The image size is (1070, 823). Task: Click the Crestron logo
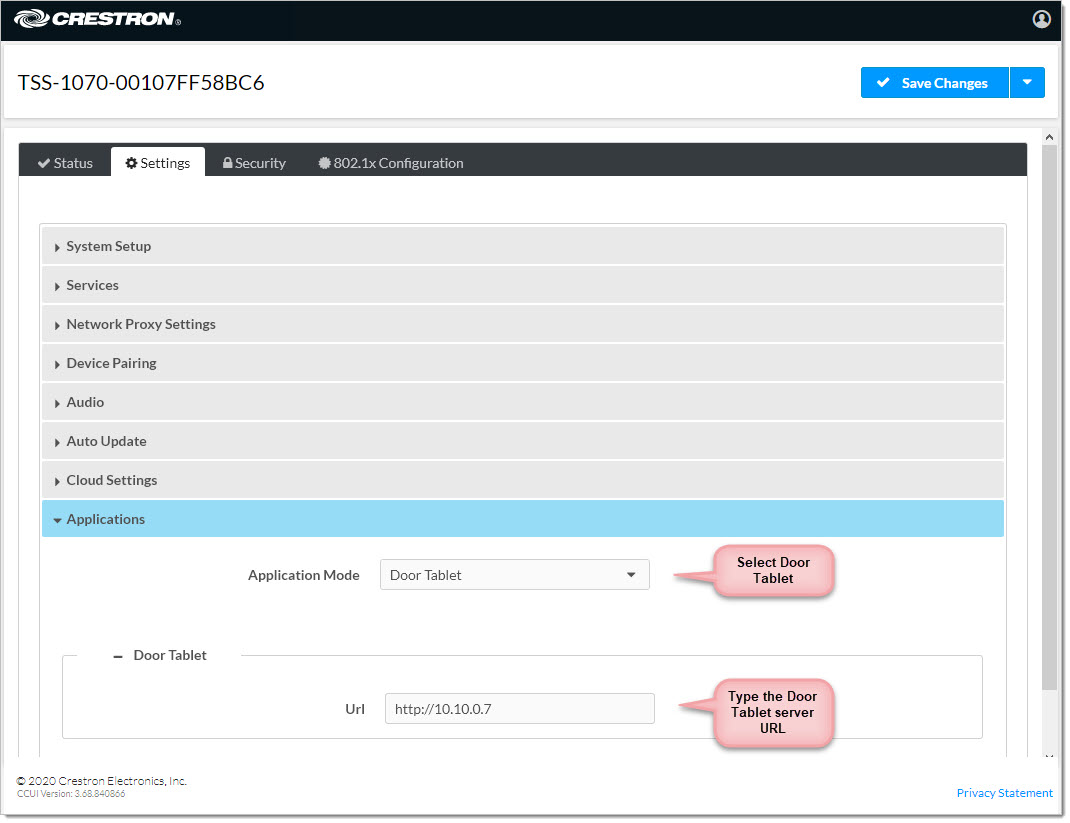coord(97,19)
